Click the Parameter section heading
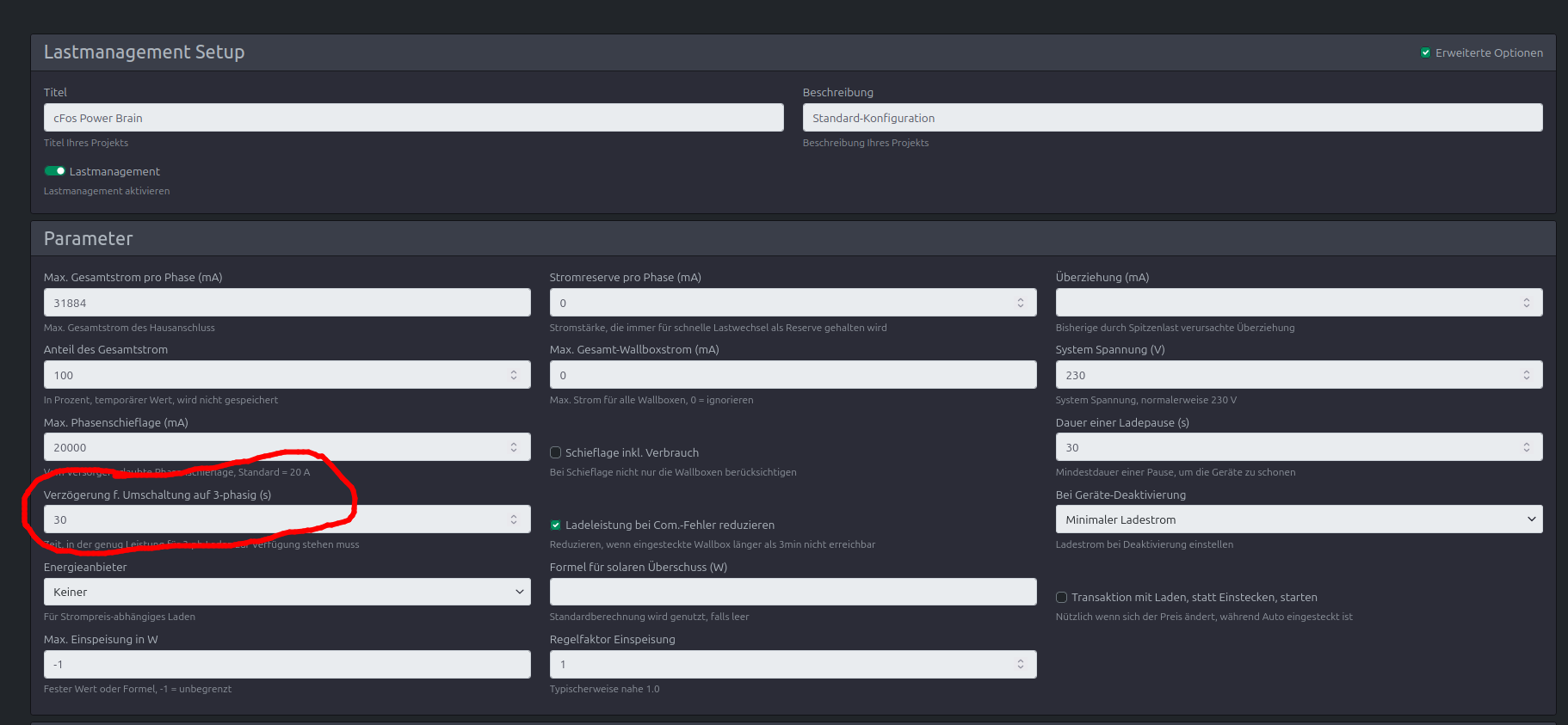Viewport: 1568px width, 725px height. click(88, 238)
